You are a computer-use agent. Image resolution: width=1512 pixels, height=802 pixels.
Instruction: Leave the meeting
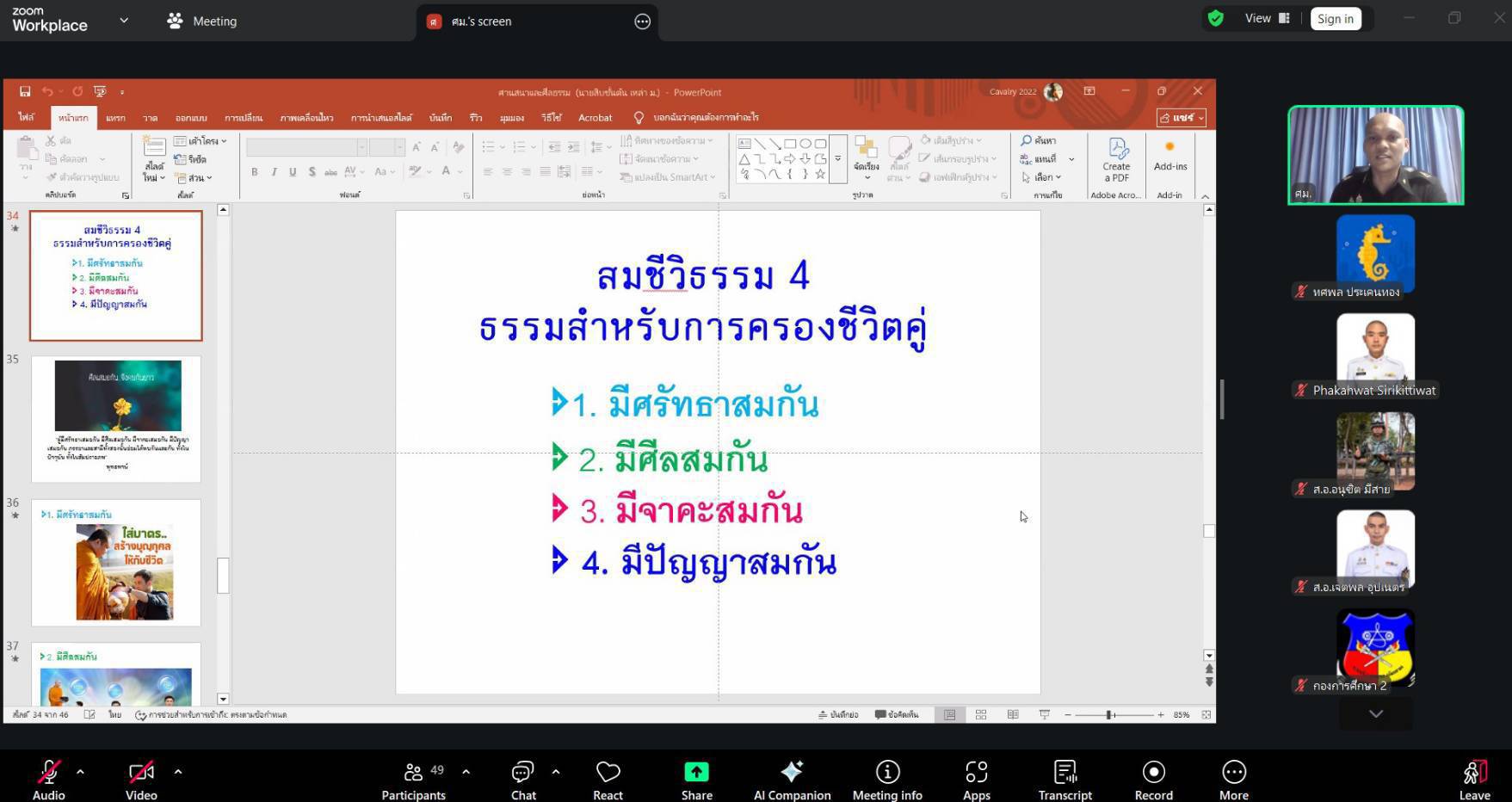[x=1473, y=779]
